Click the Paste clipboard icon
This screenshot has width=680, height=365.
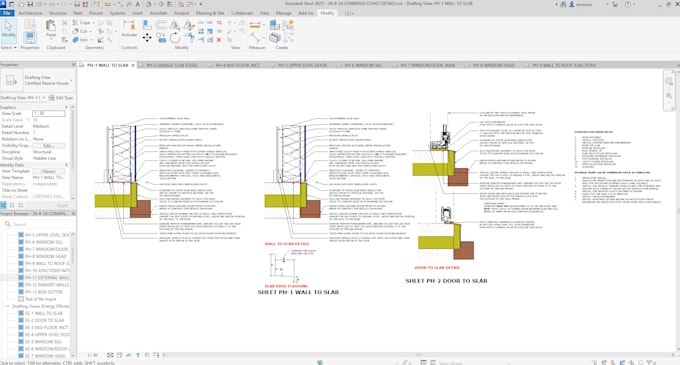coord(51,27)
